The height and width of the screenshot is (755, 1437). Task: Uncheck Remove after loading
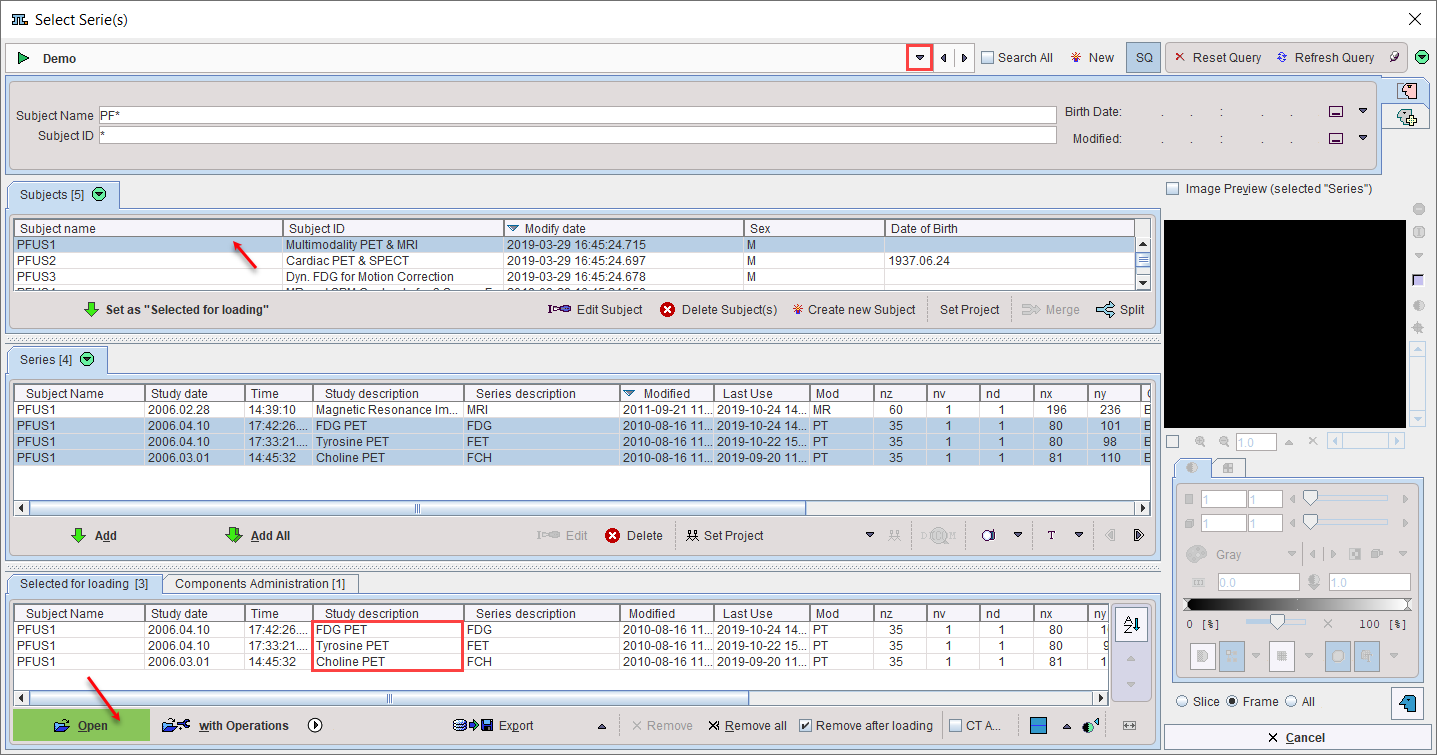[x=805, y=726]
